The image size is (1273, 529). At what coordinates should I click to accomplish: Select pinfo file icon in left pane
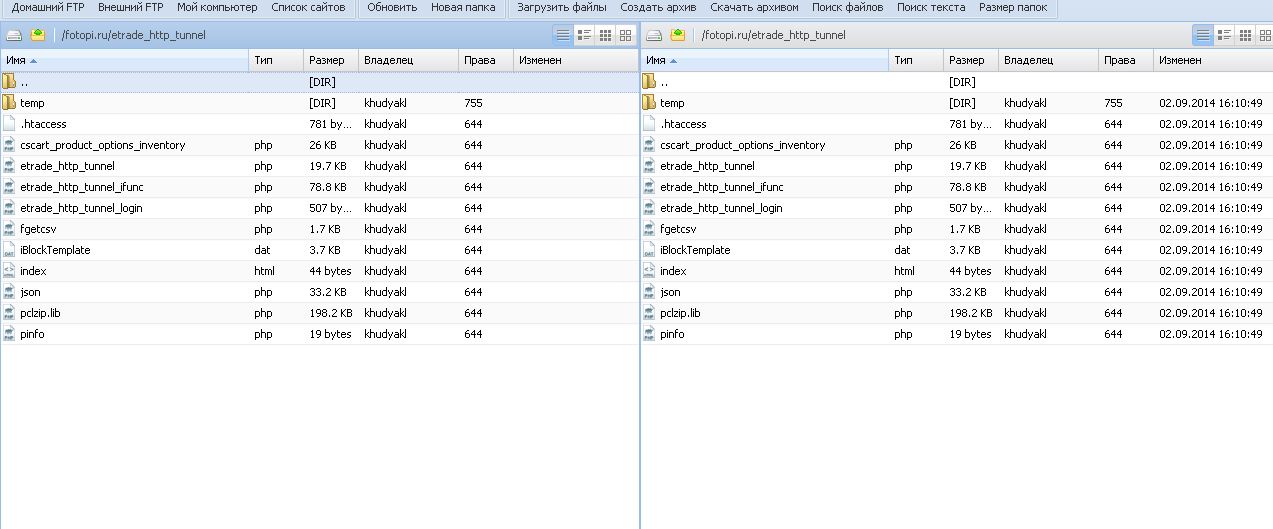[9, 333]
